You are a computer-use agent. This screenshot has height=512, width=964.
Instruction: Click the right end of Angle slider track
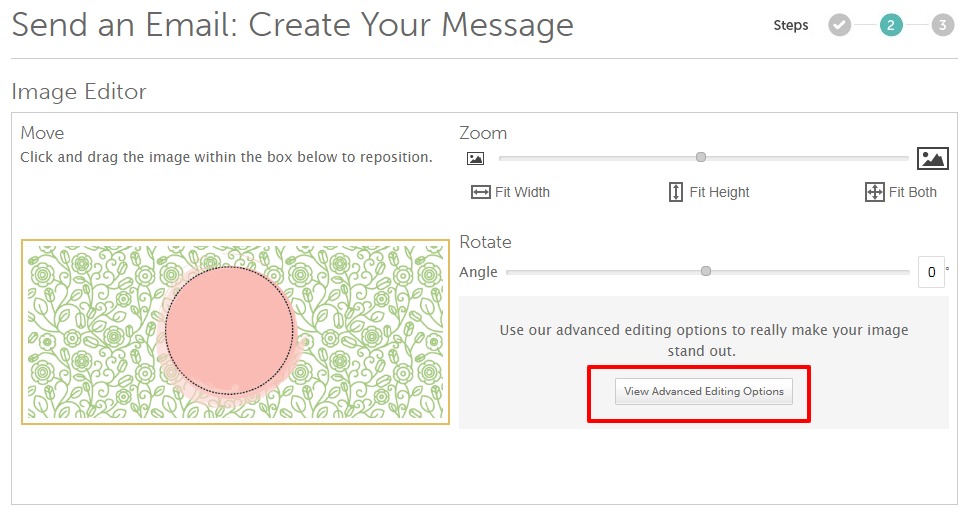pos(906,272)
